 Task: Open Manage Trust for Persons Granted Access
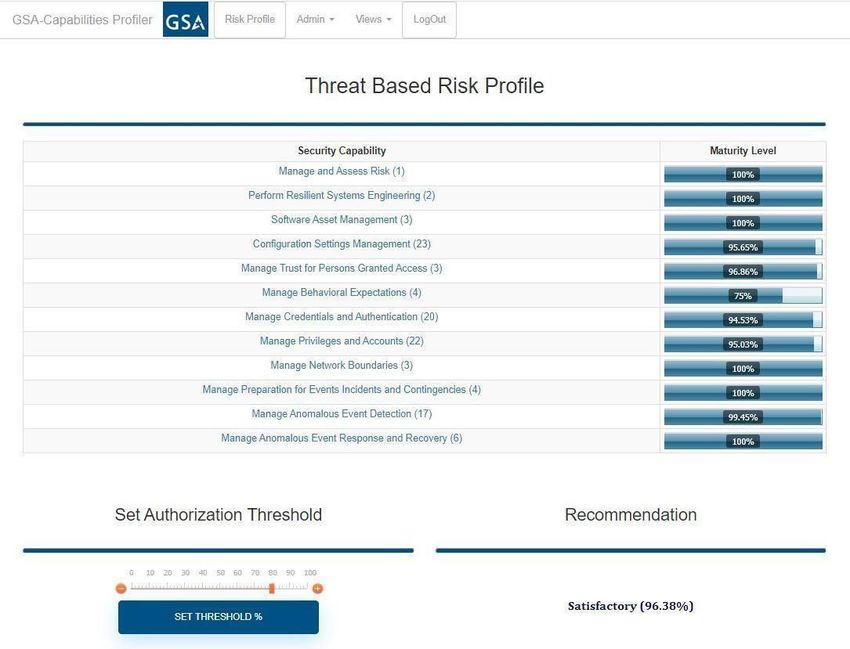[342, 268]
